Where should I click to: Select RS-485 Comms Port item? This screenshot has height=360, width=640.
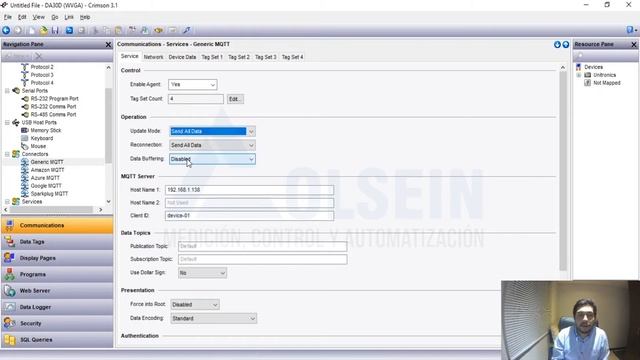point(53,115)
